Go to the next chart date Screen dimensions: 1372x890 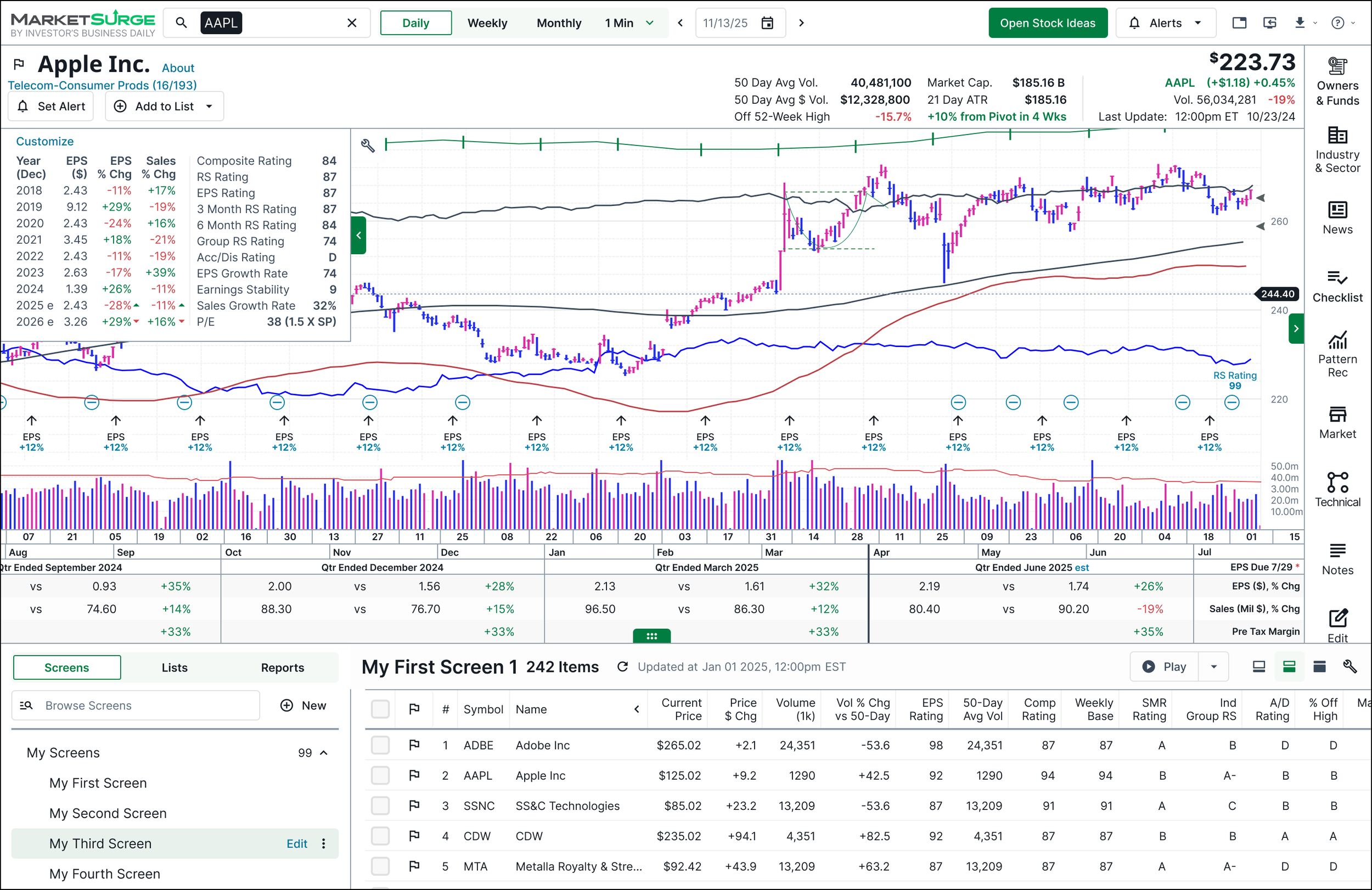tap(801, 23)
